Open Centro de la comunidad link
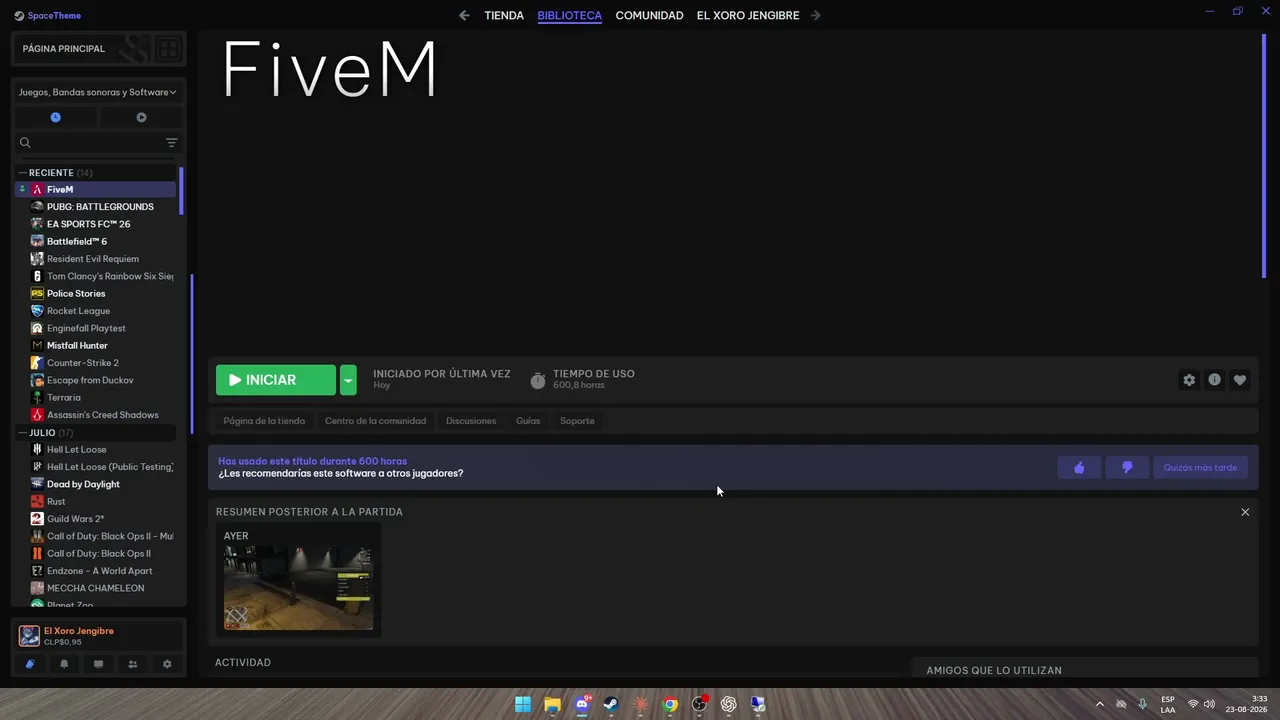The width and height of the screenshot is (1280, 720). [x=375, y=421]
